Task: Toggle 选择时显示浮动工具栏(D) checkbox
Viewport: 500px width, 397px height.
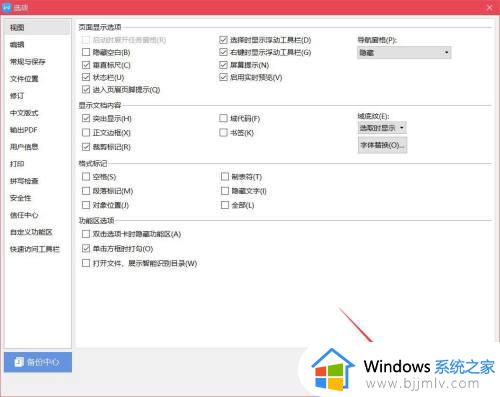Action: point(223,40)
